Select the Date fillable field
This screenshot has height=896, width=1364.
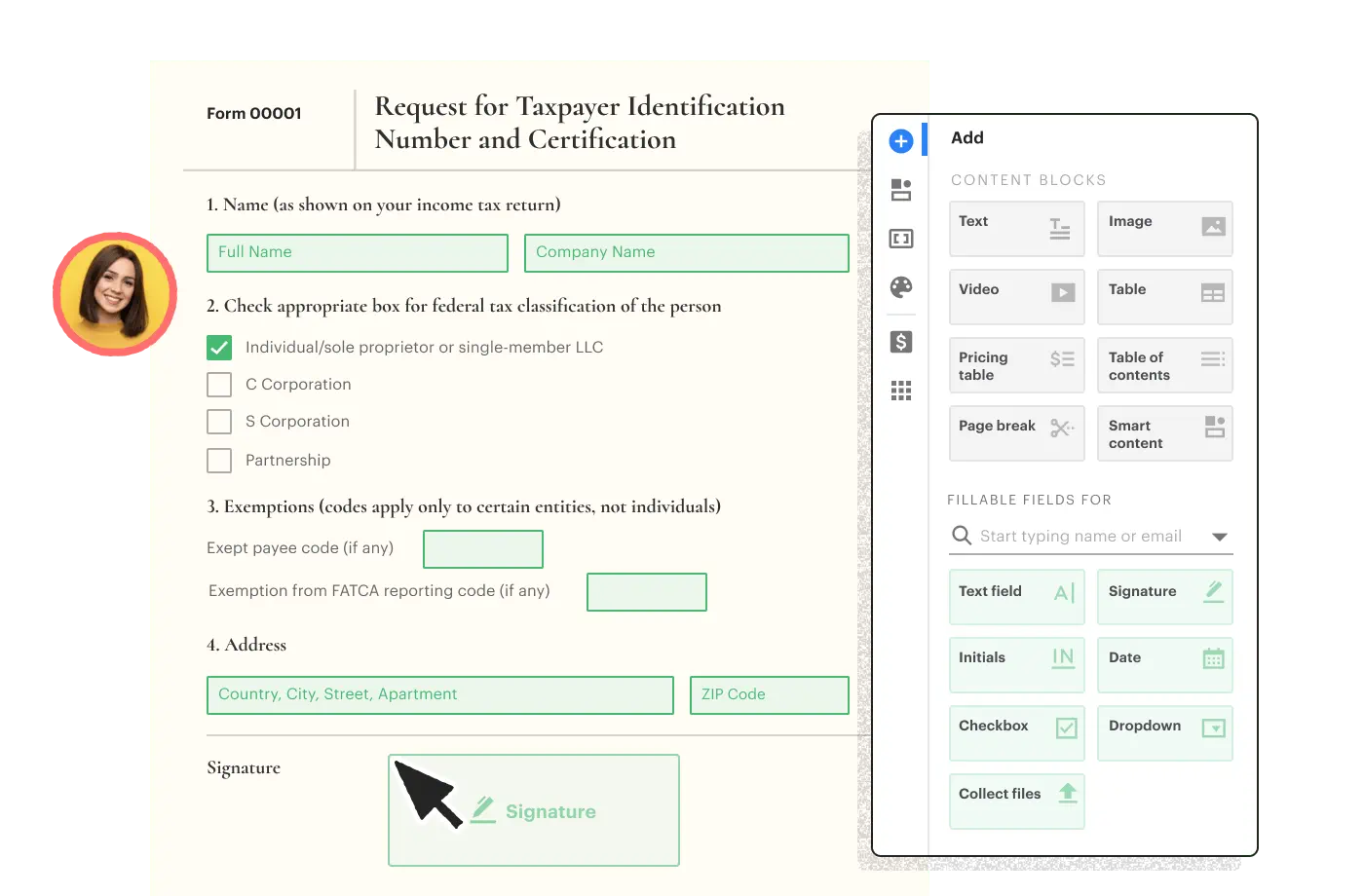click(x=1165, y=665)
